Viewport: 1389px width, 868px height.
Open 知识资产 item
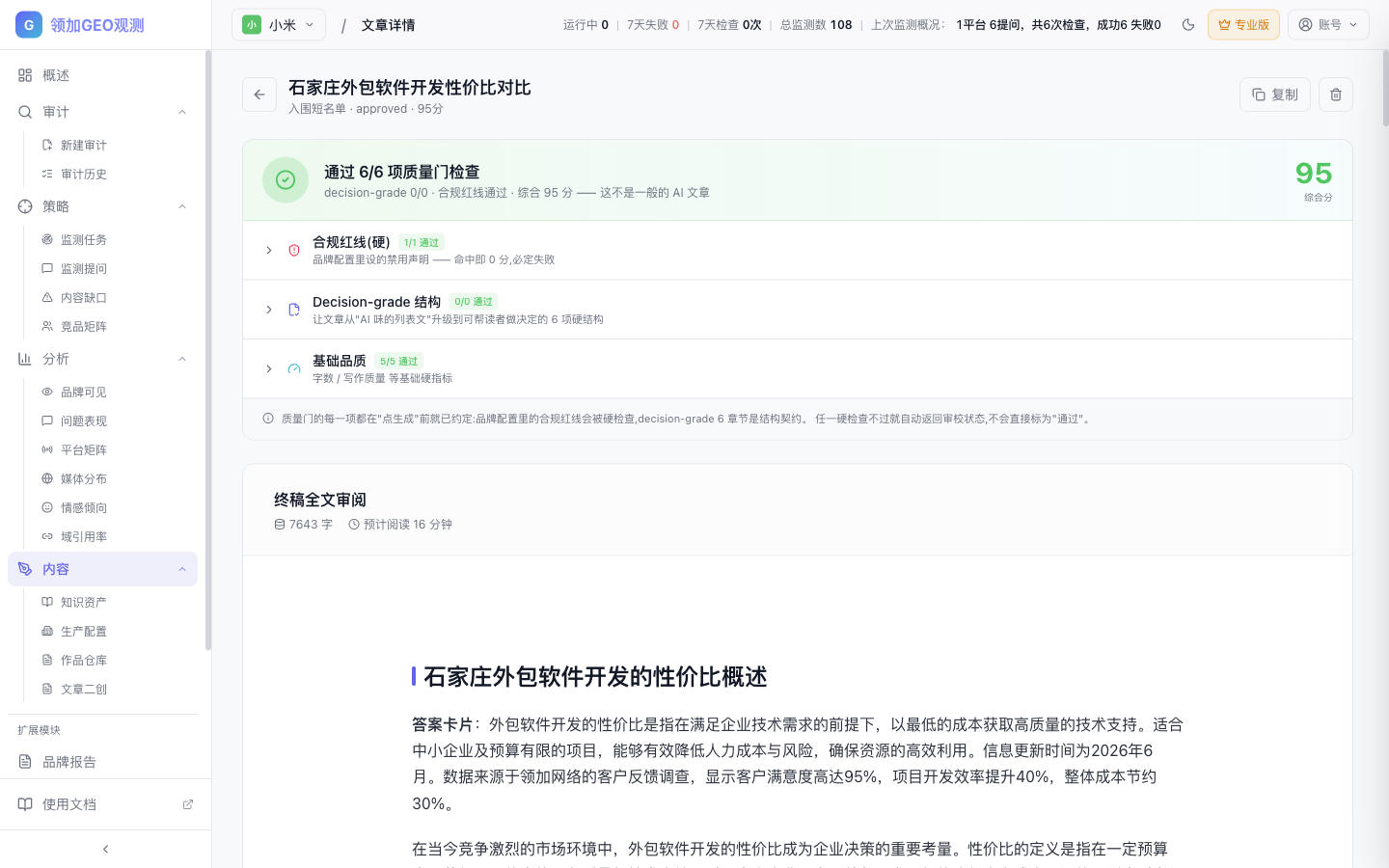(x=83, y=602)
